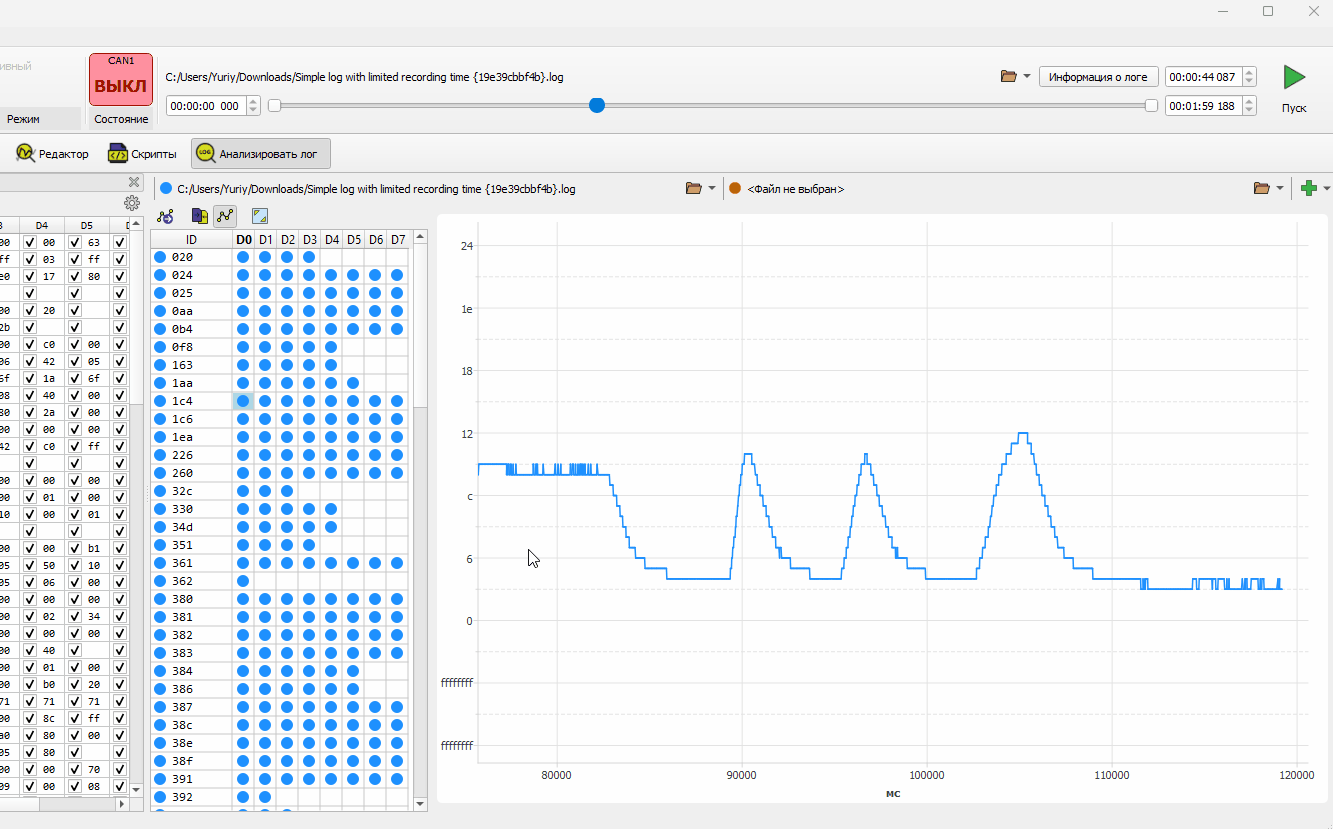The image size is (1333, 829).
Task: Click the D0 column header in ID table
Action: coord(243,240)
